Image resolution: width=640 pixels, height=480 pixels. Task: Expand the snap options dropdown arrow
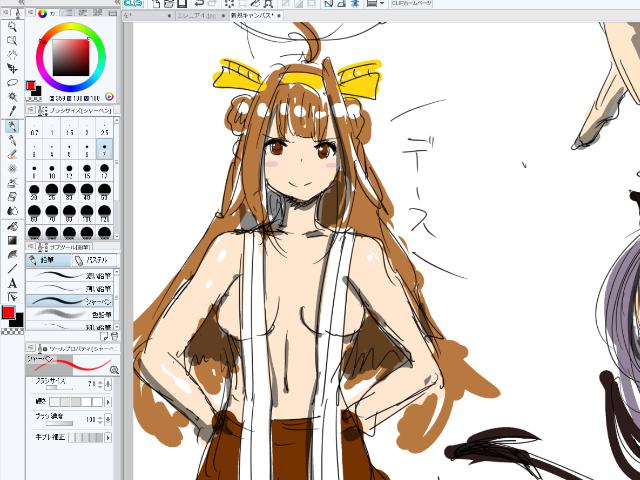(x=382, y=4)
